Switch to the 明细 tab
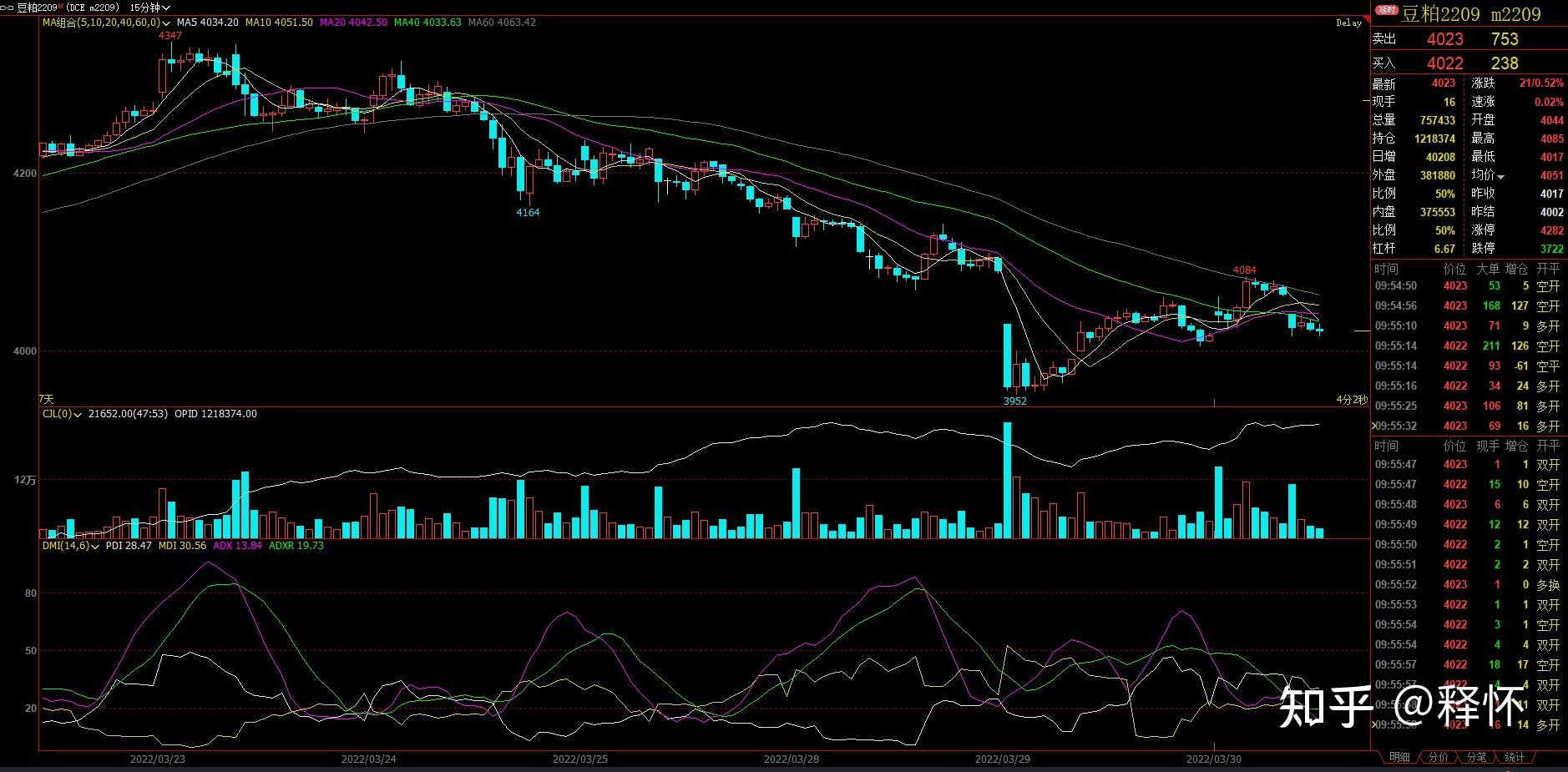 point(1399,757)
